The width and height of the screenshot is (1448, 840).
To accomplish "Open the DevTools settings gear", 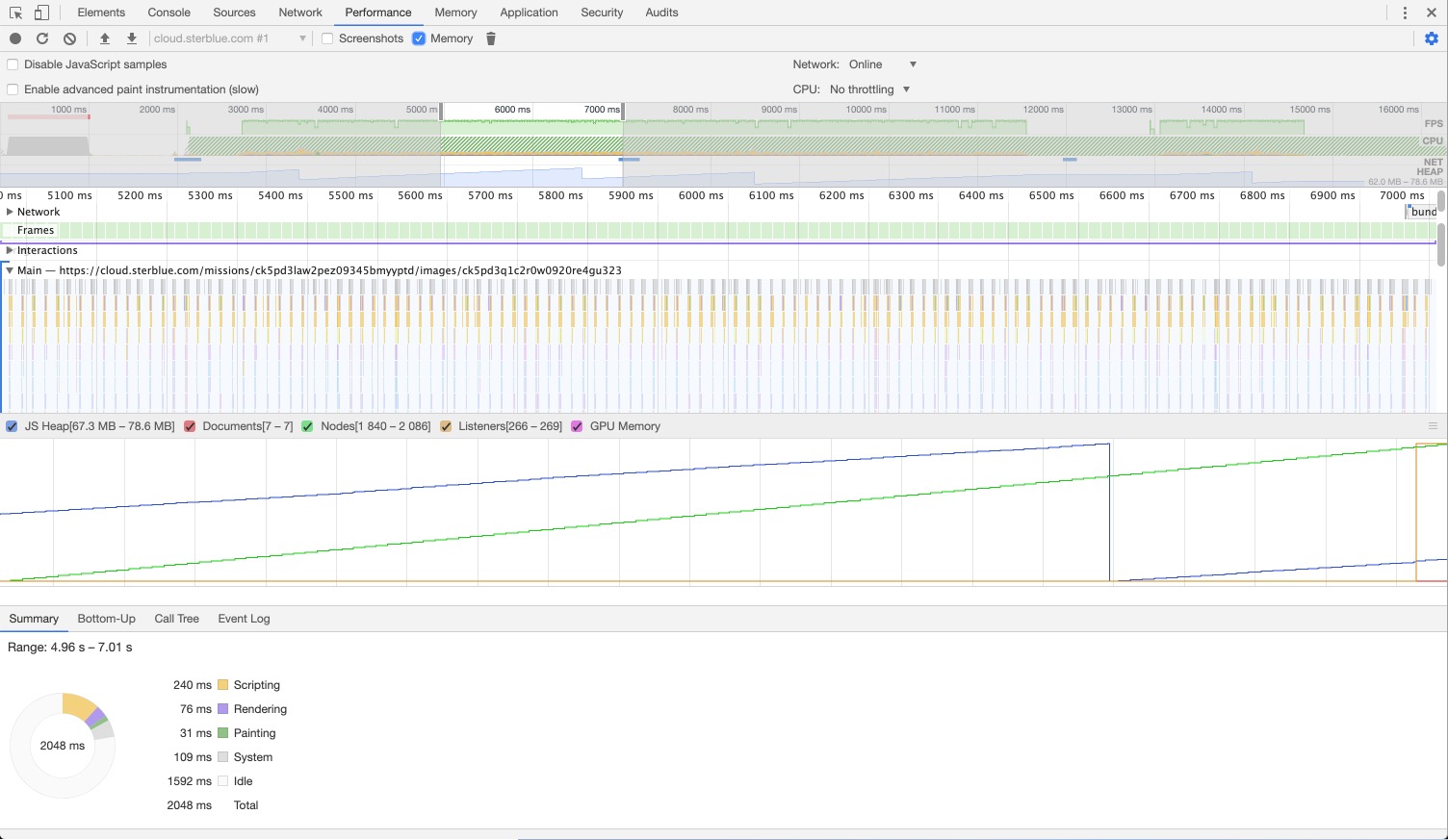I will (1433, 38).
